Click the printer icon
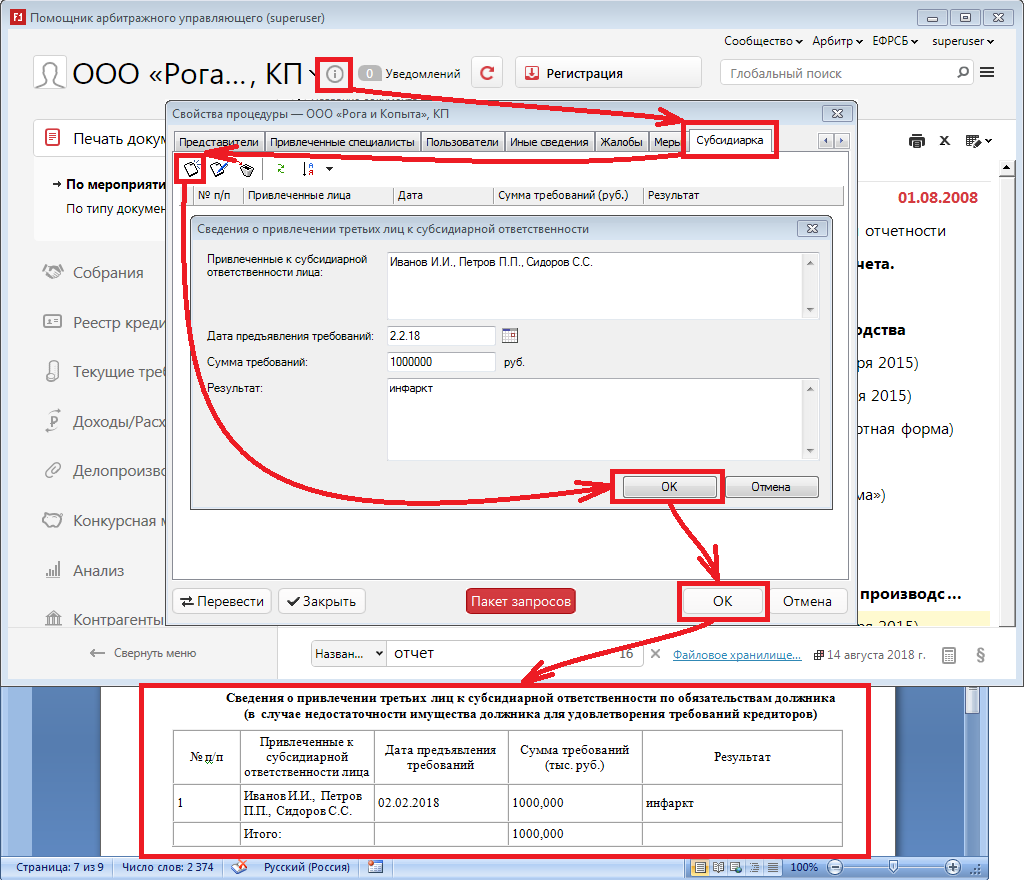This screenshot has width=1024, height=880. (x=916, y=140)
